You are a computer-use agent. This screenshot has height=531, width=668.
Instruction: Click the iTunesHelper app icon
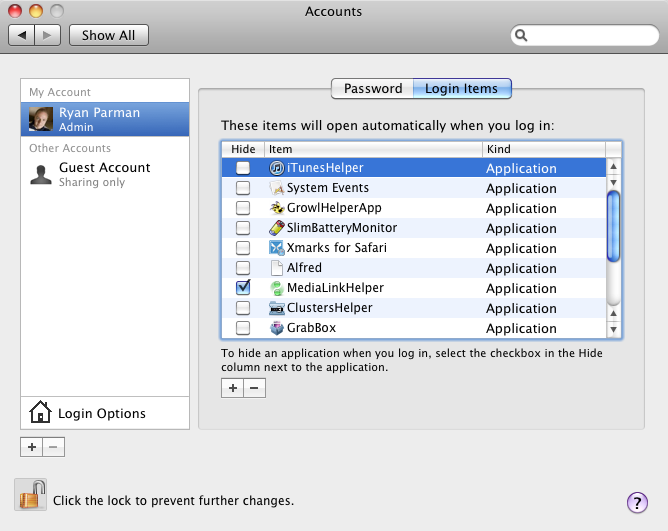coord(276,168)
